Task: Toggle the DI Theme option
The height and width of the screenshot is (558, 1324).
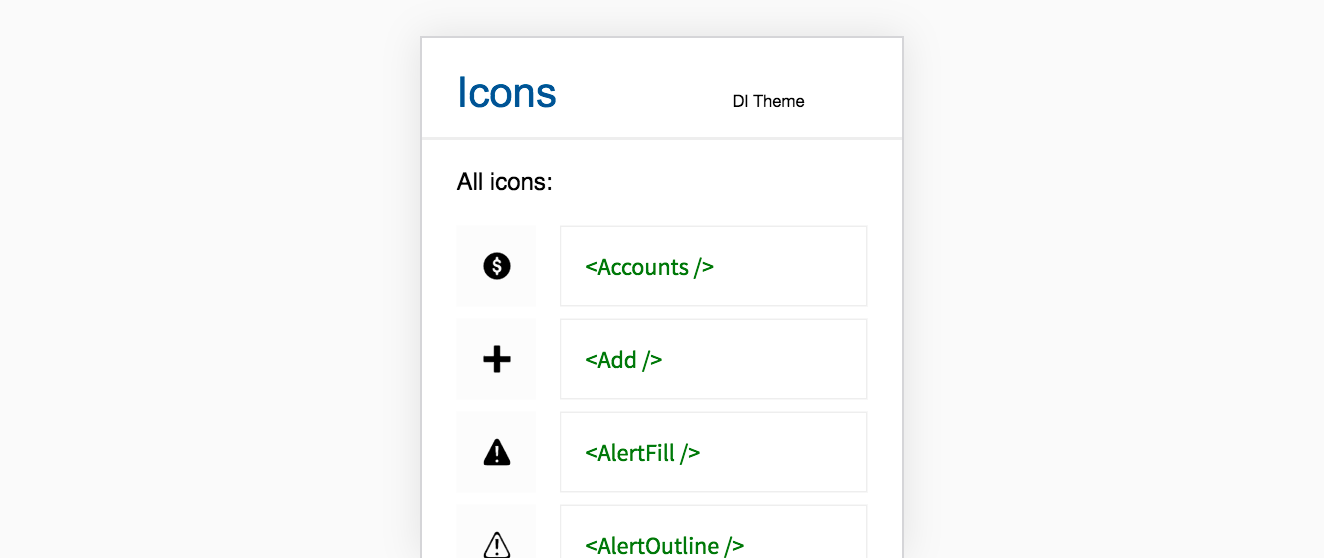Action: pos(768,101)
